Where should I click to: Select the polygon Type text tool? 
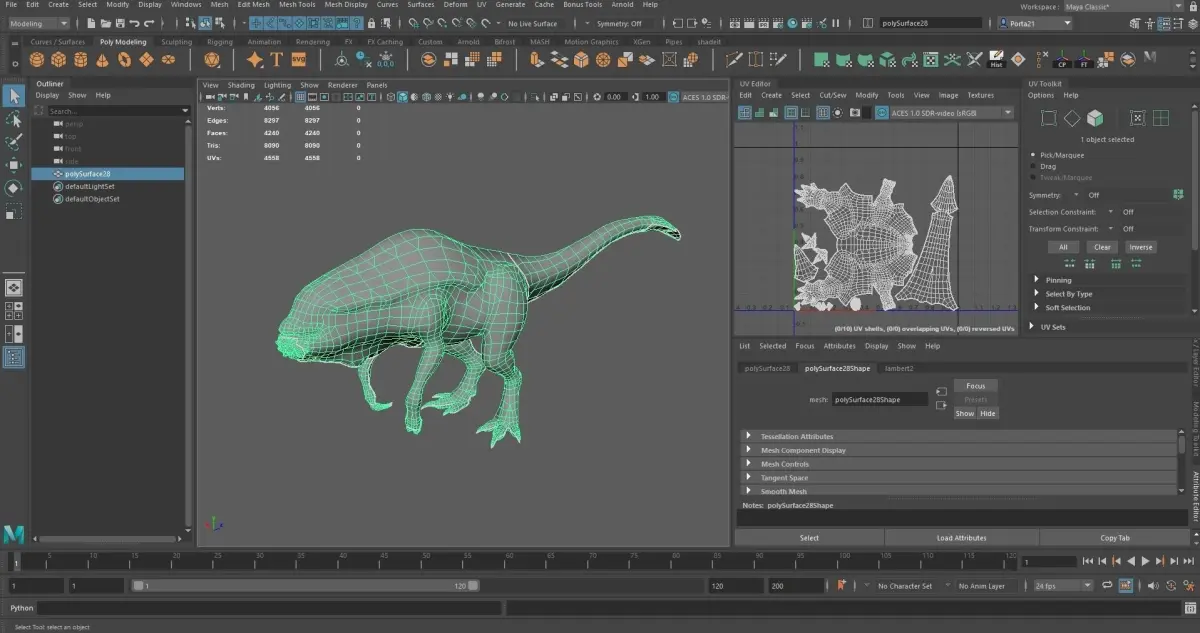coord(277,60)
